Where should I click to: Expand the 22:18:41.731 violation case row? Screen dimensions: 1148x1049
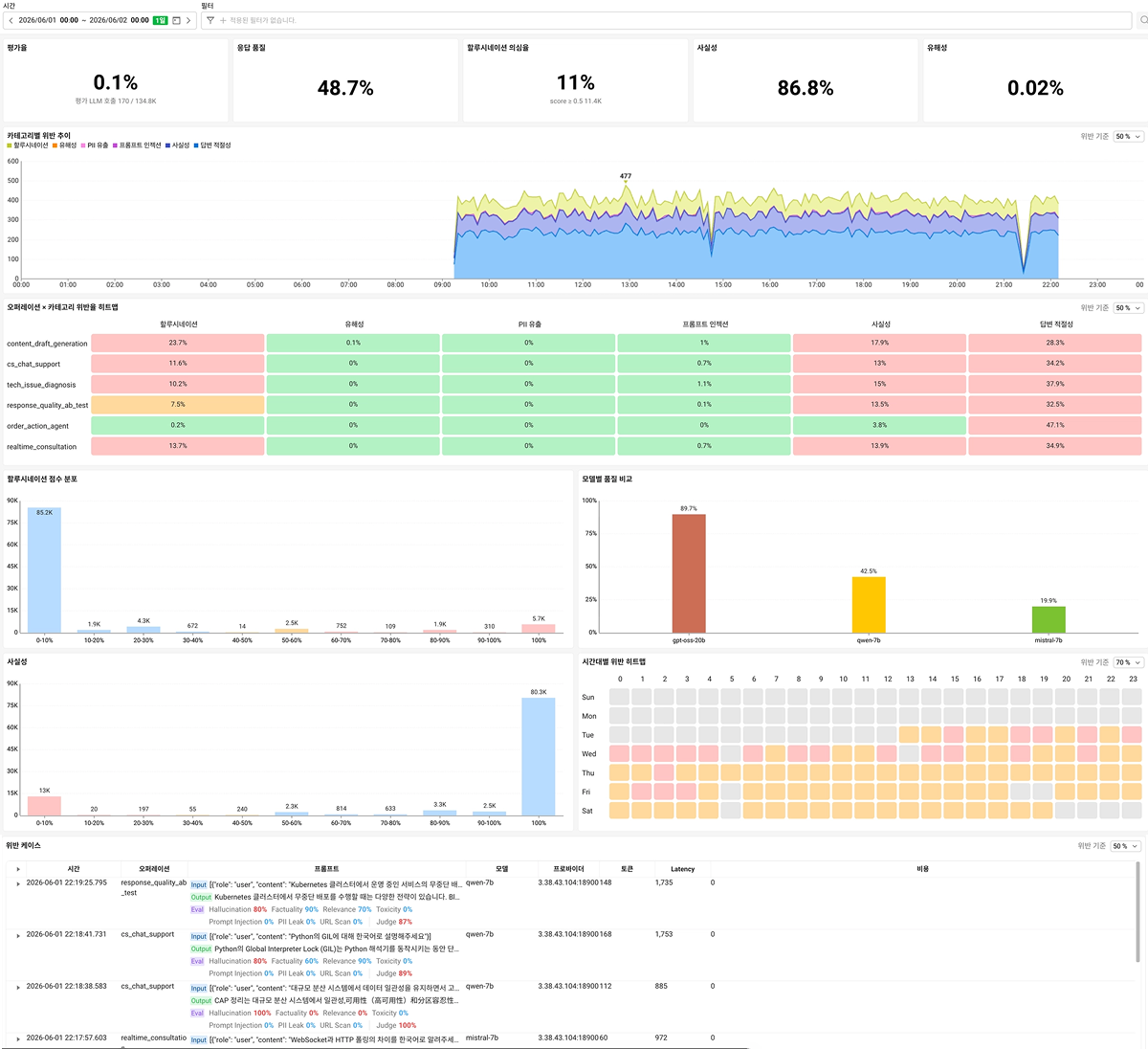18,935
